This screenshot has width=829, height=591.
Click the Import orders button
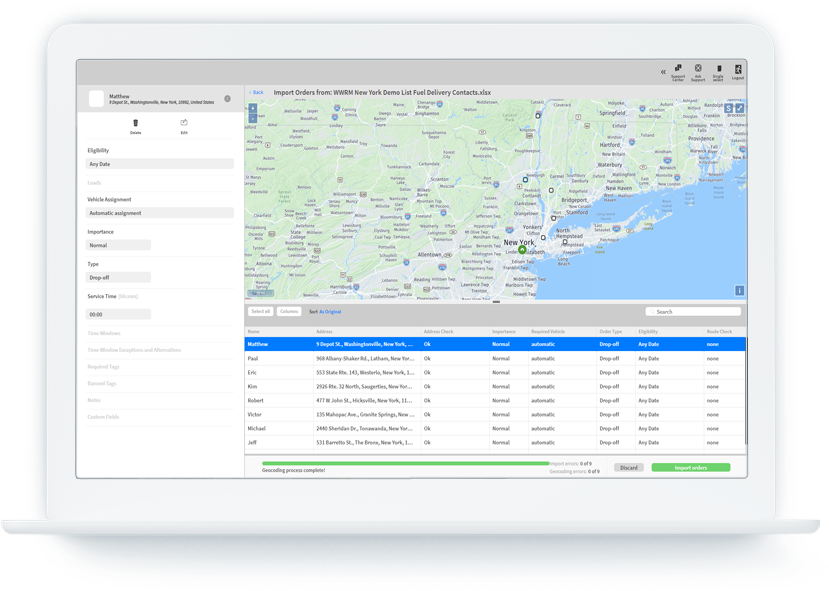(x=690, y=467)
